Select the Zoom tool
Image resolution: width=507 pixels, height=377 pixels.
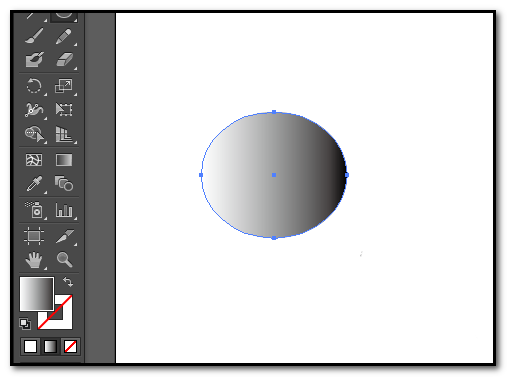(x=64, y=260)
